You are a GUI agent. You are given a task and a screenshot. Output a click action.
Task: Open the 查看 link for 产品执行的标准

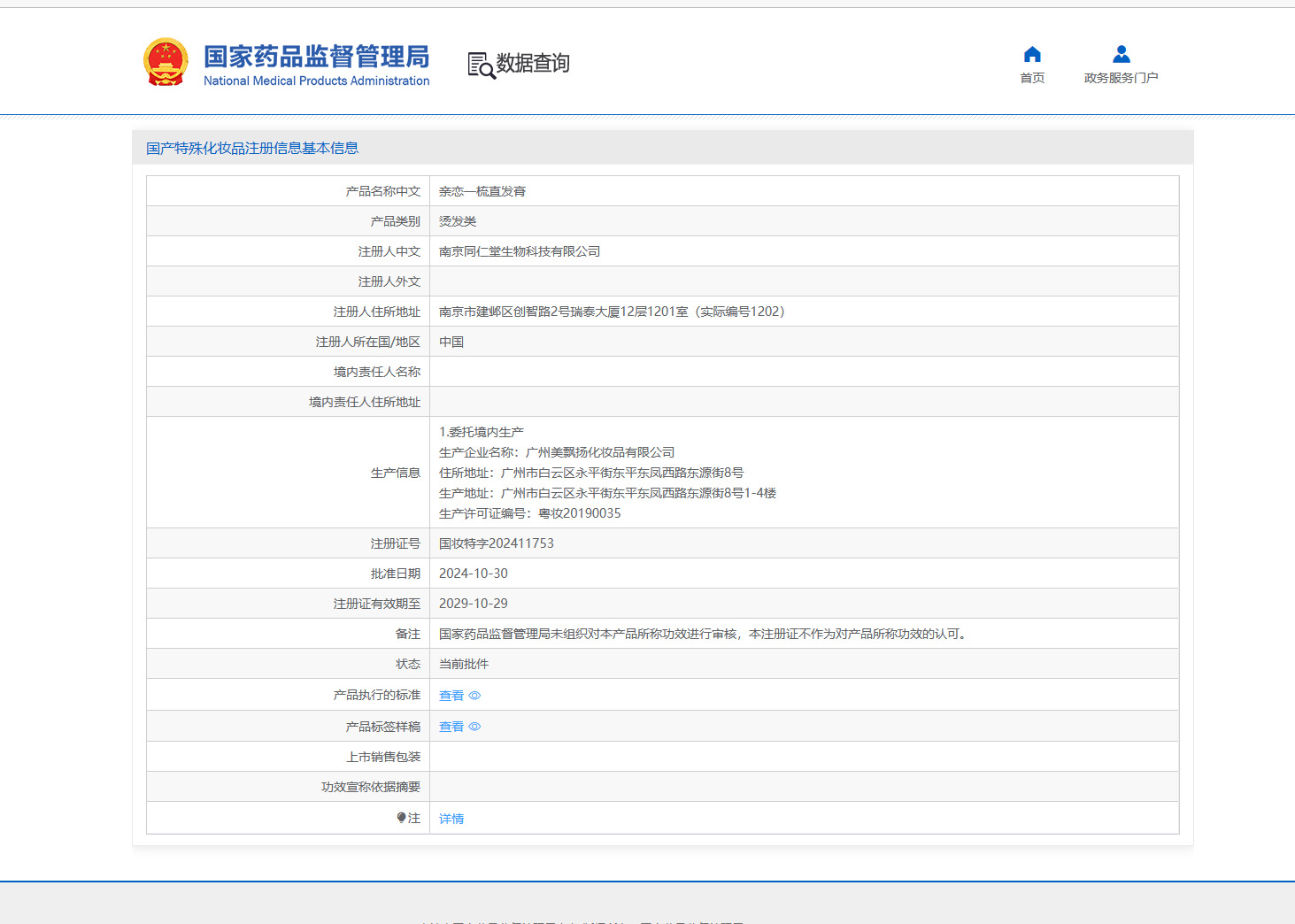tap(451, 696)
